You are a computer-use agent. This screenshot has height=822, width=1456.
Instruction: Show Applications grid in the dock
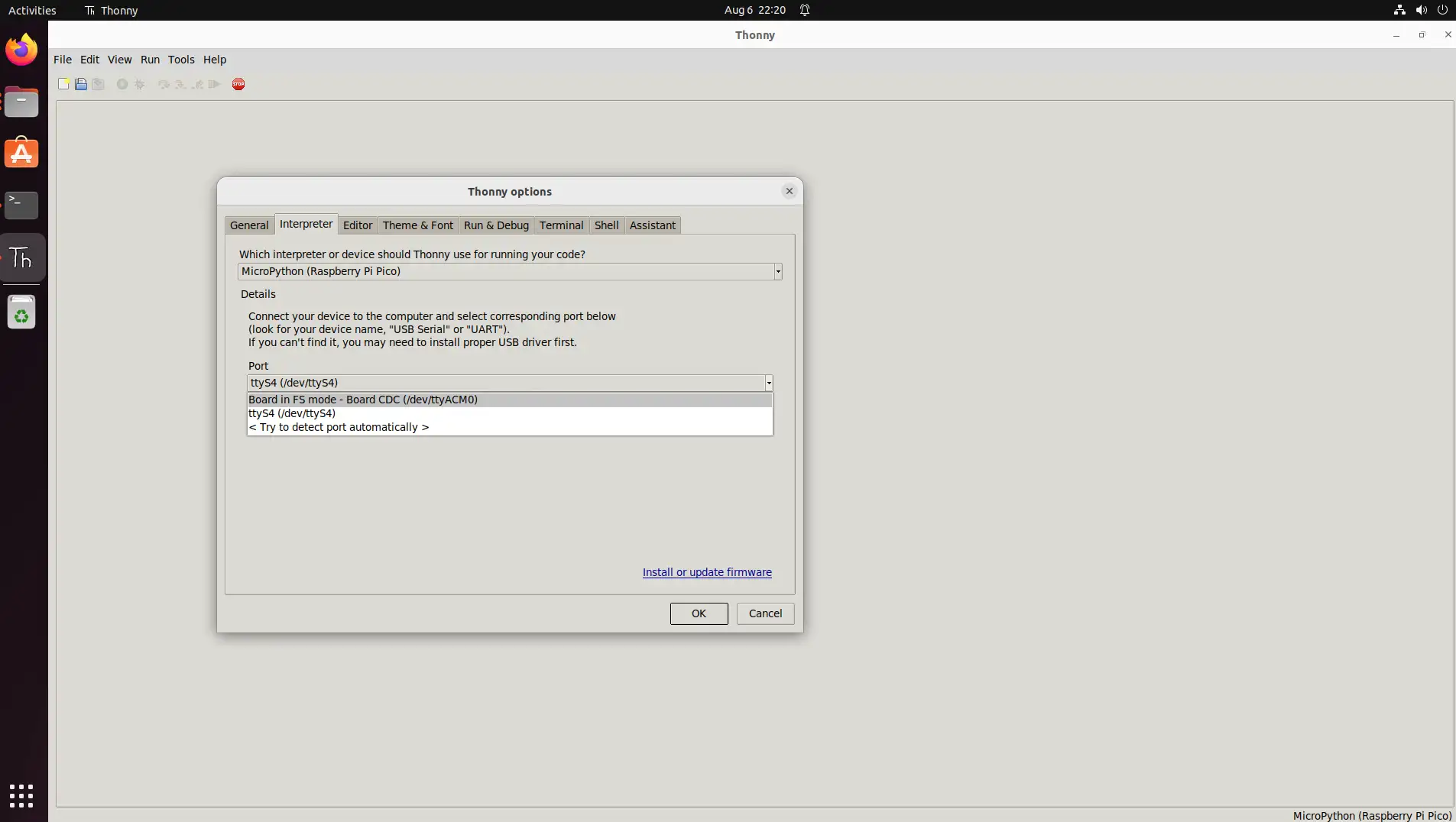[21, 795]
